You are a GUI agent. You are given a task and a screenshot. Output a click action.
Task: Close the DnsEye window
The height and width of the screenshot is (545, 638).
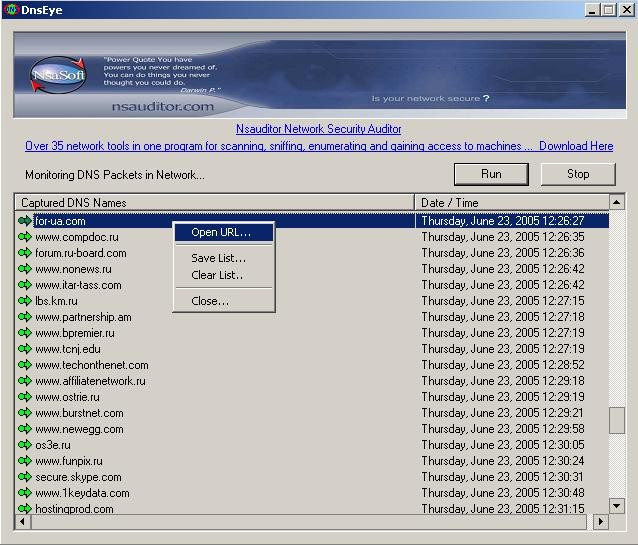(627, 10)
